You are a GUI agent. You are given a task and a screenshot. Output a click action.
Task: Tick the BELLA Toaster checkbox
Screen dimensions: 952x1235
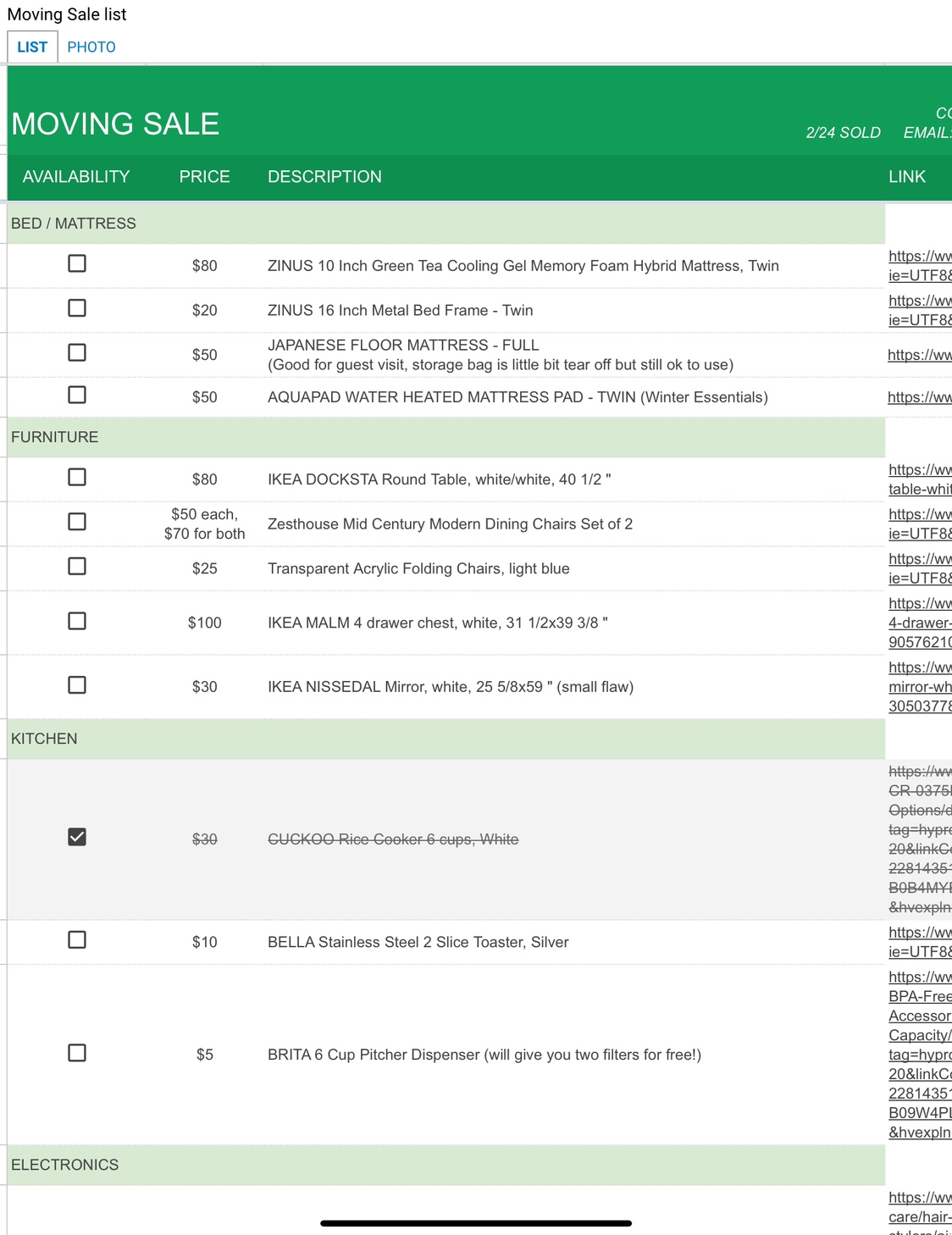click(x=77, y=939)
